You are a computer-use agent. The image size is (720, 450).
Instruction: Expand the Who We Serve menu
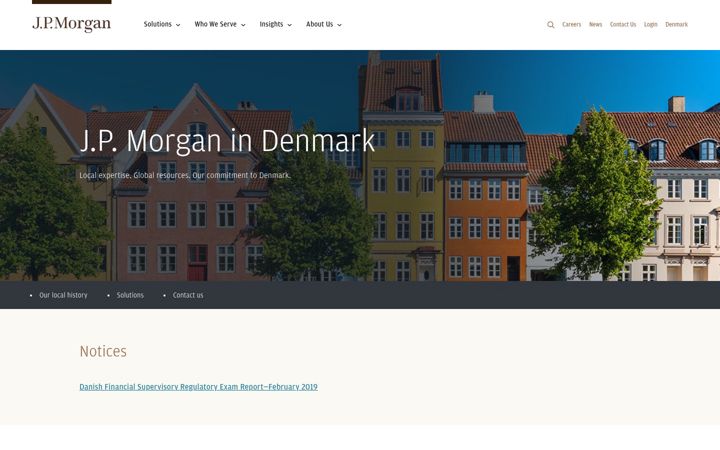pos(220,24)
